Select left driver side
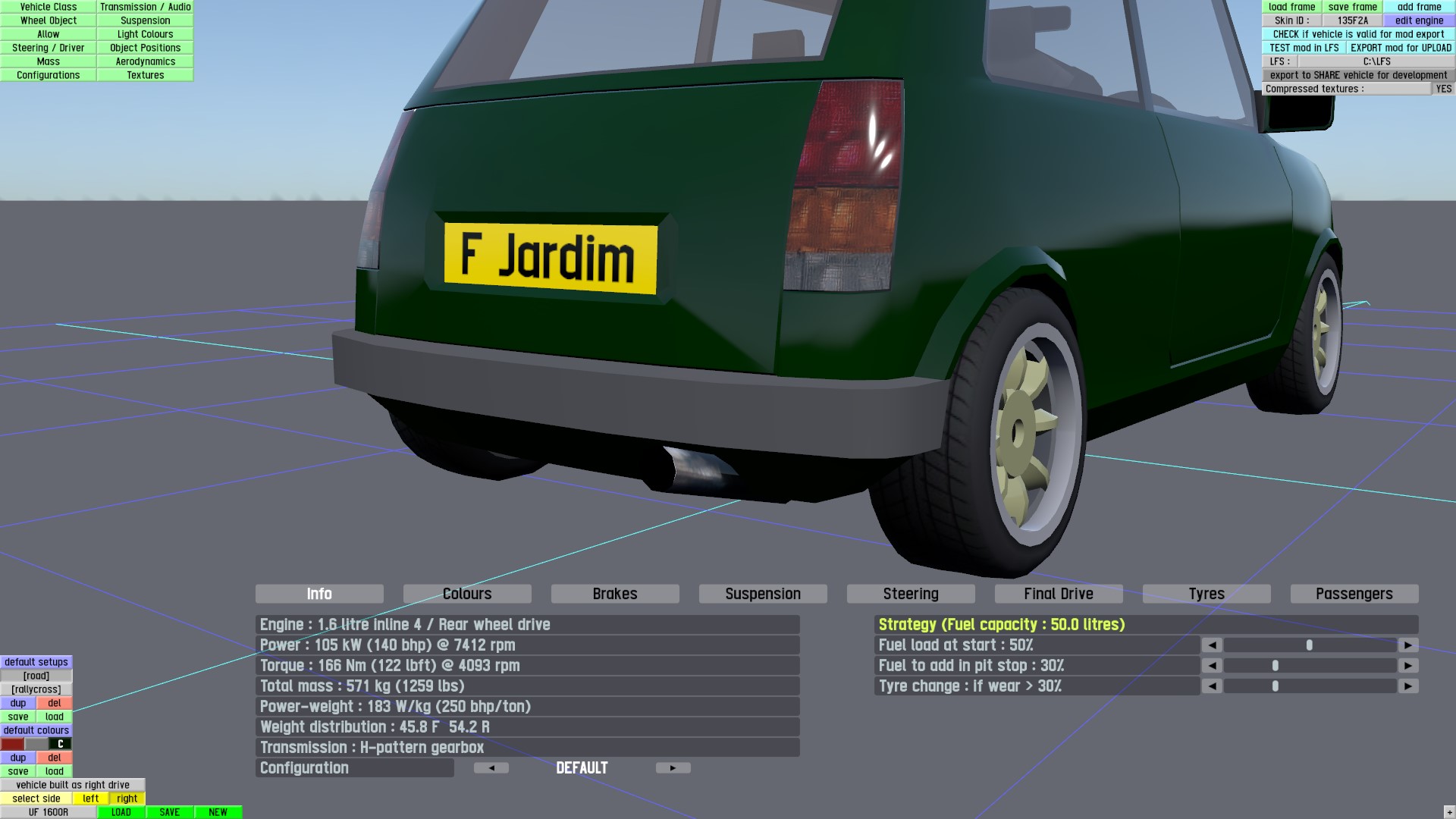The width and height of the screenshot is (1456, 819). click(x=90, y=799)
